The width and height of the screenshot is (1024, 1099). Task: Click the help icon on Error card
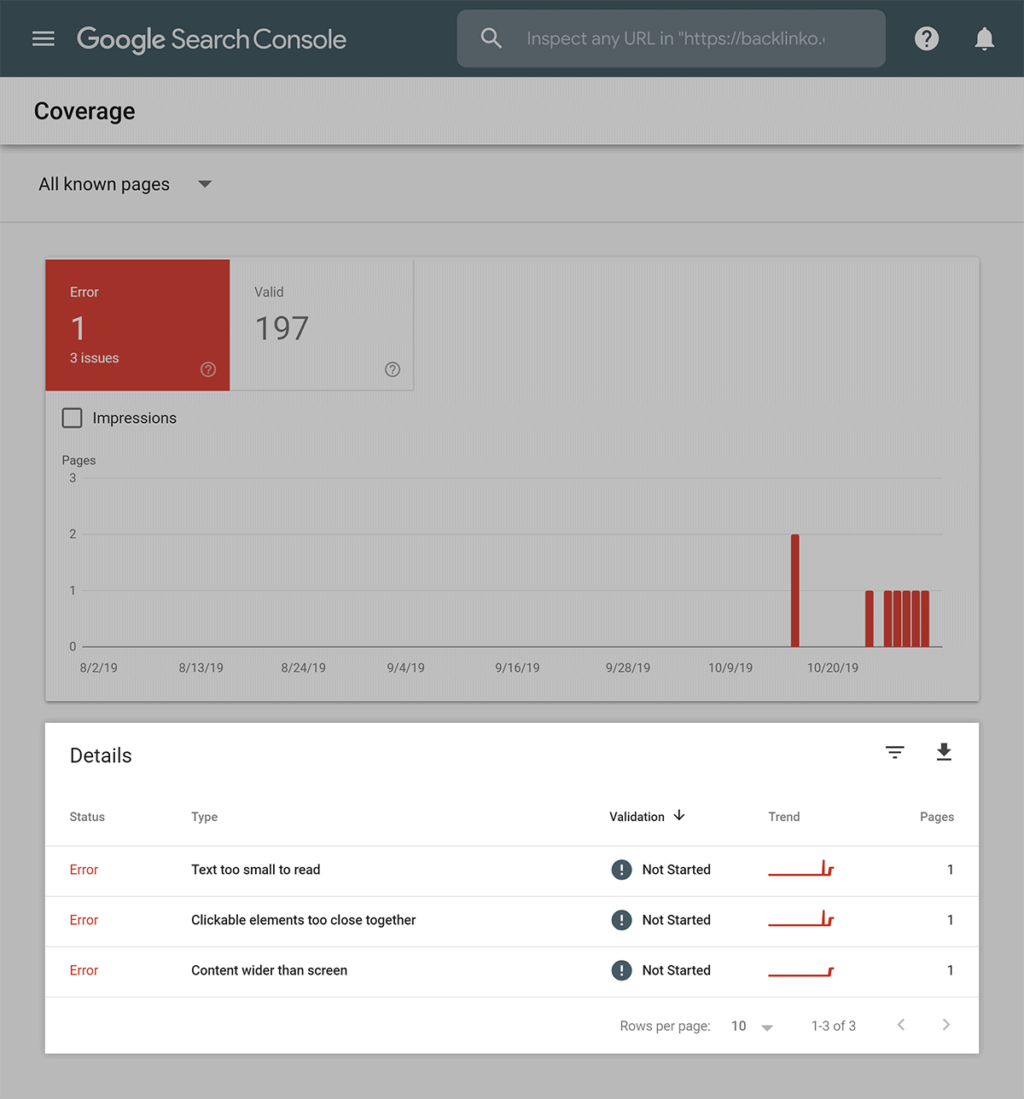[208, 370]
